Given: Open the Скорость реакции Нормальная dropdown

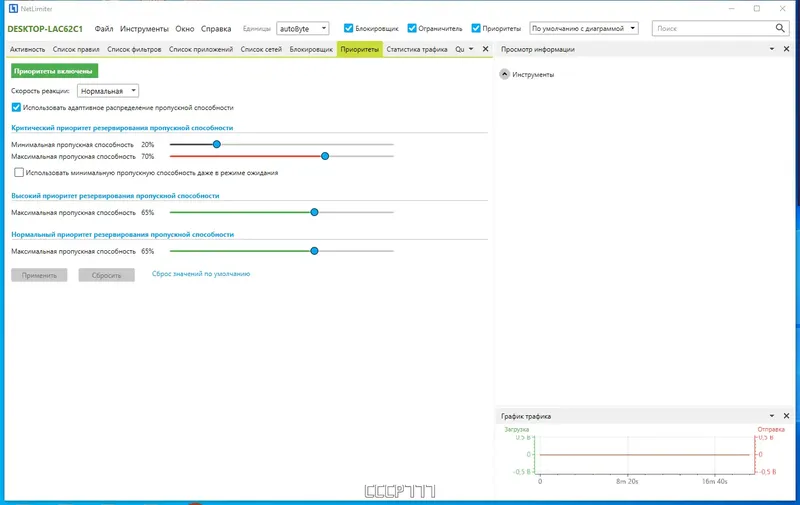Looking at the screenshot, I should point(108,91).
